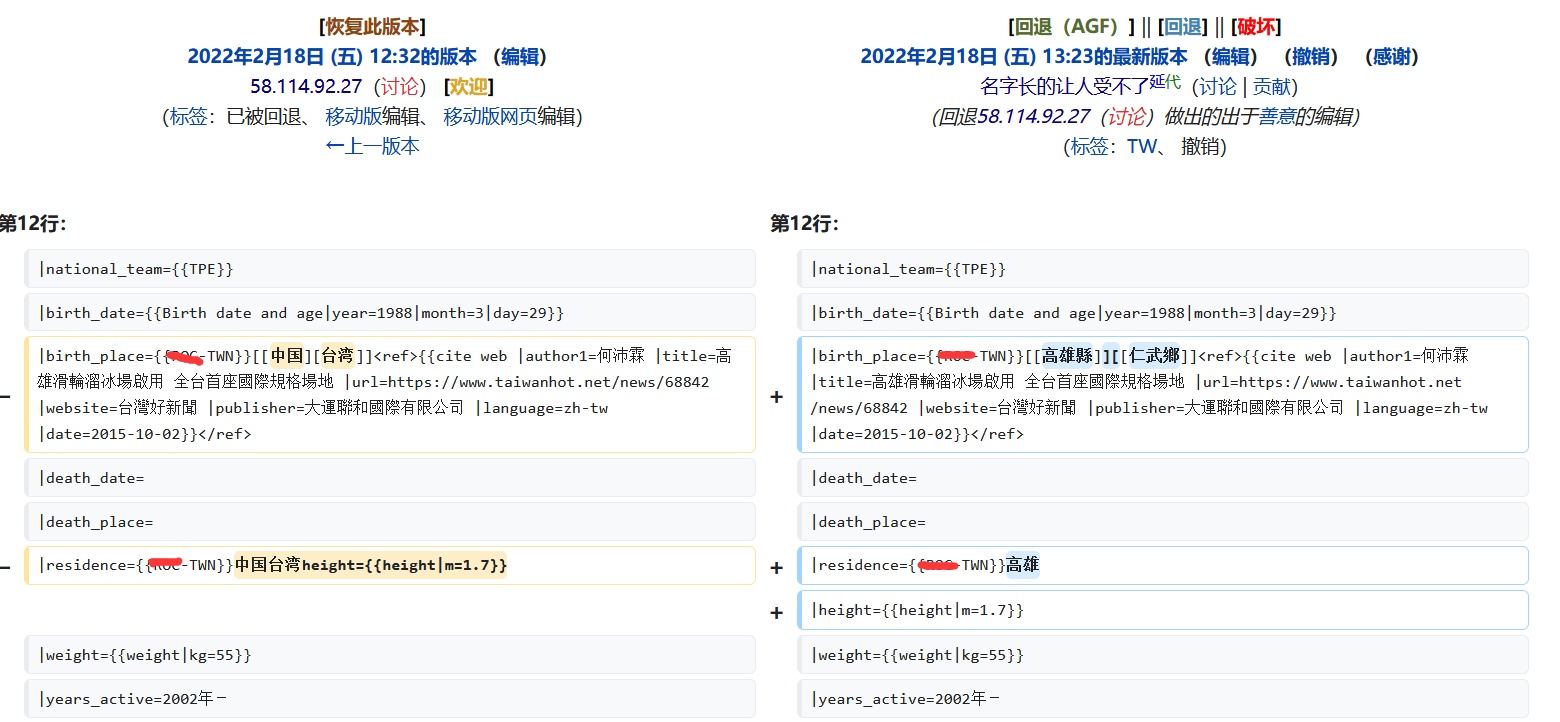Click the added height={{height|m=1.7}} line
The height and width of the screenshot is (722, 1560).
coord(1163,610)
